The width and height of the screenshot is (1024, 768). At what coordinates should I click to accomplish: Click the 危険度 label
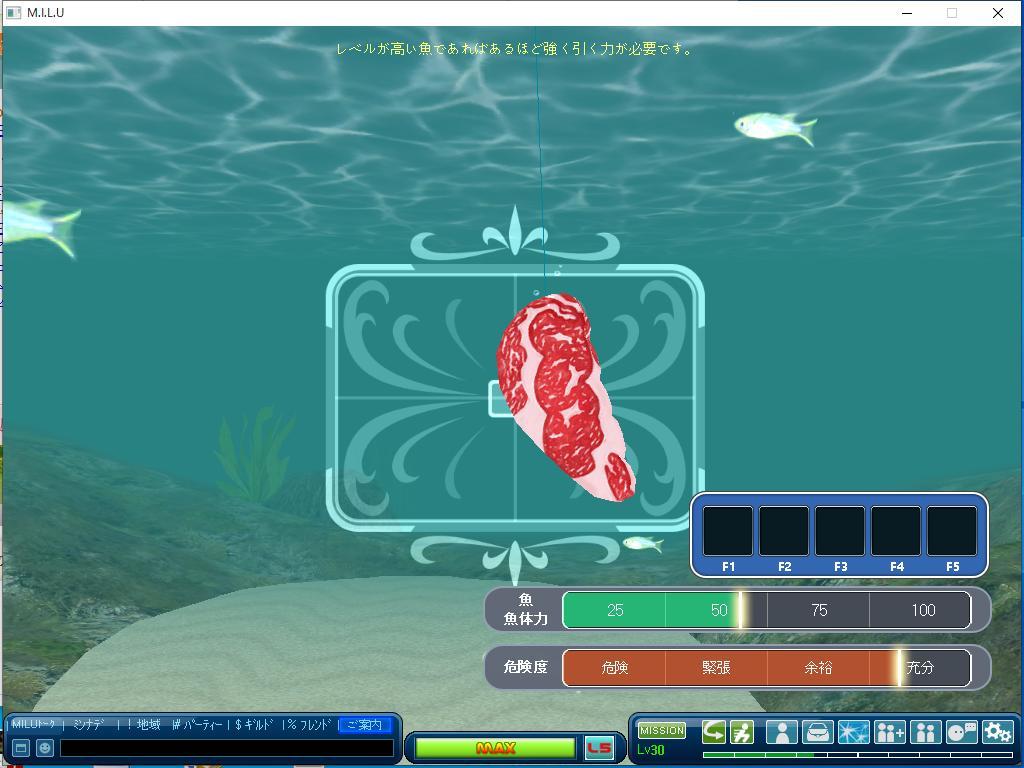[525, 667]
